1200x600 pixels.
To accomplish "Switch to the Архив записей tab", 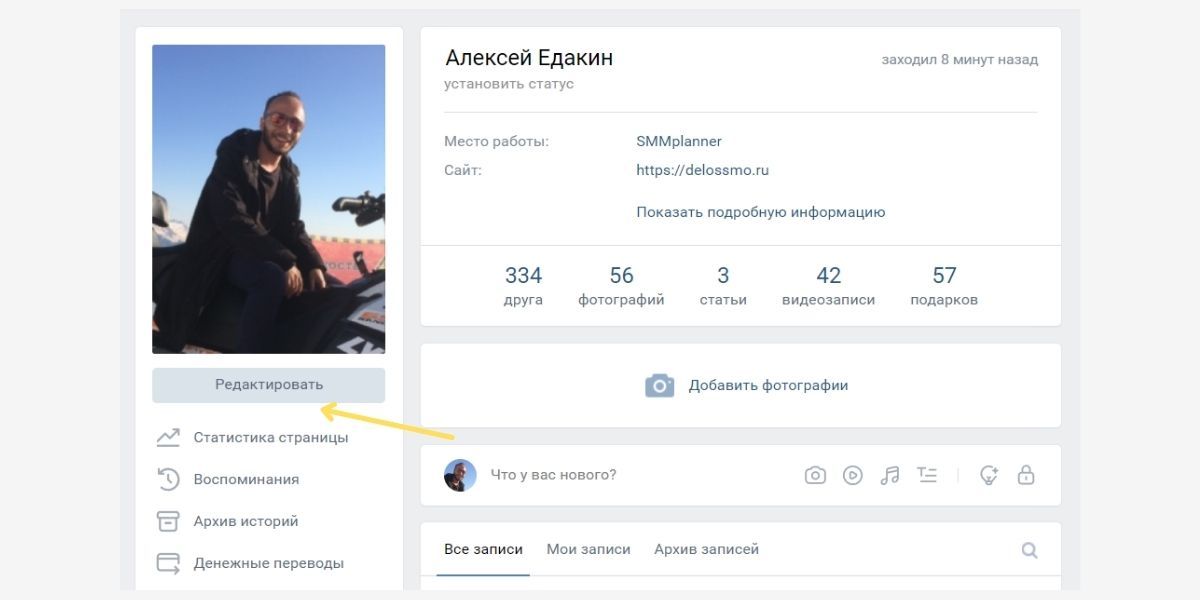I will tap(706, 549).
